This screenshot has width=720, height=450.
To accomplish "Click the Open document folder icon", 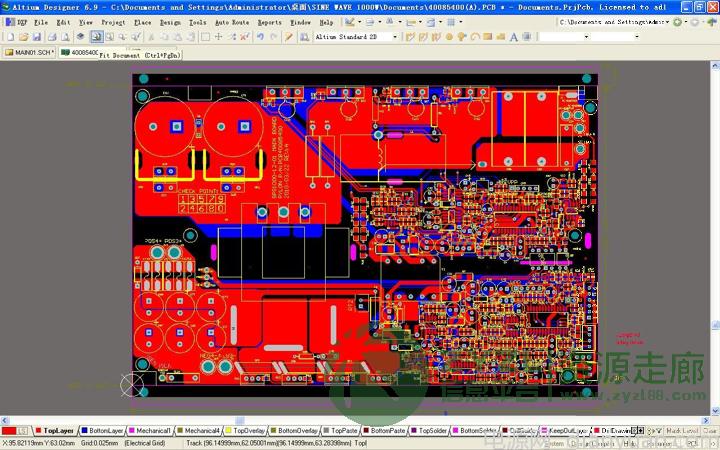I will (24, 37).
